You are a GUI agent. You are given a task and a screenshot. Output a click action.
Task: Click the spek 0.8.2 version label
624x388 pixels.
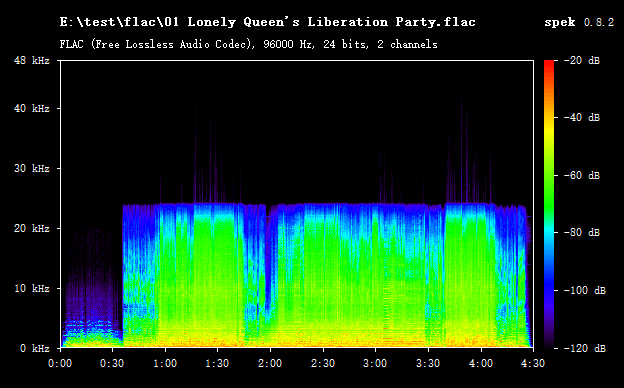pos(579,22)
